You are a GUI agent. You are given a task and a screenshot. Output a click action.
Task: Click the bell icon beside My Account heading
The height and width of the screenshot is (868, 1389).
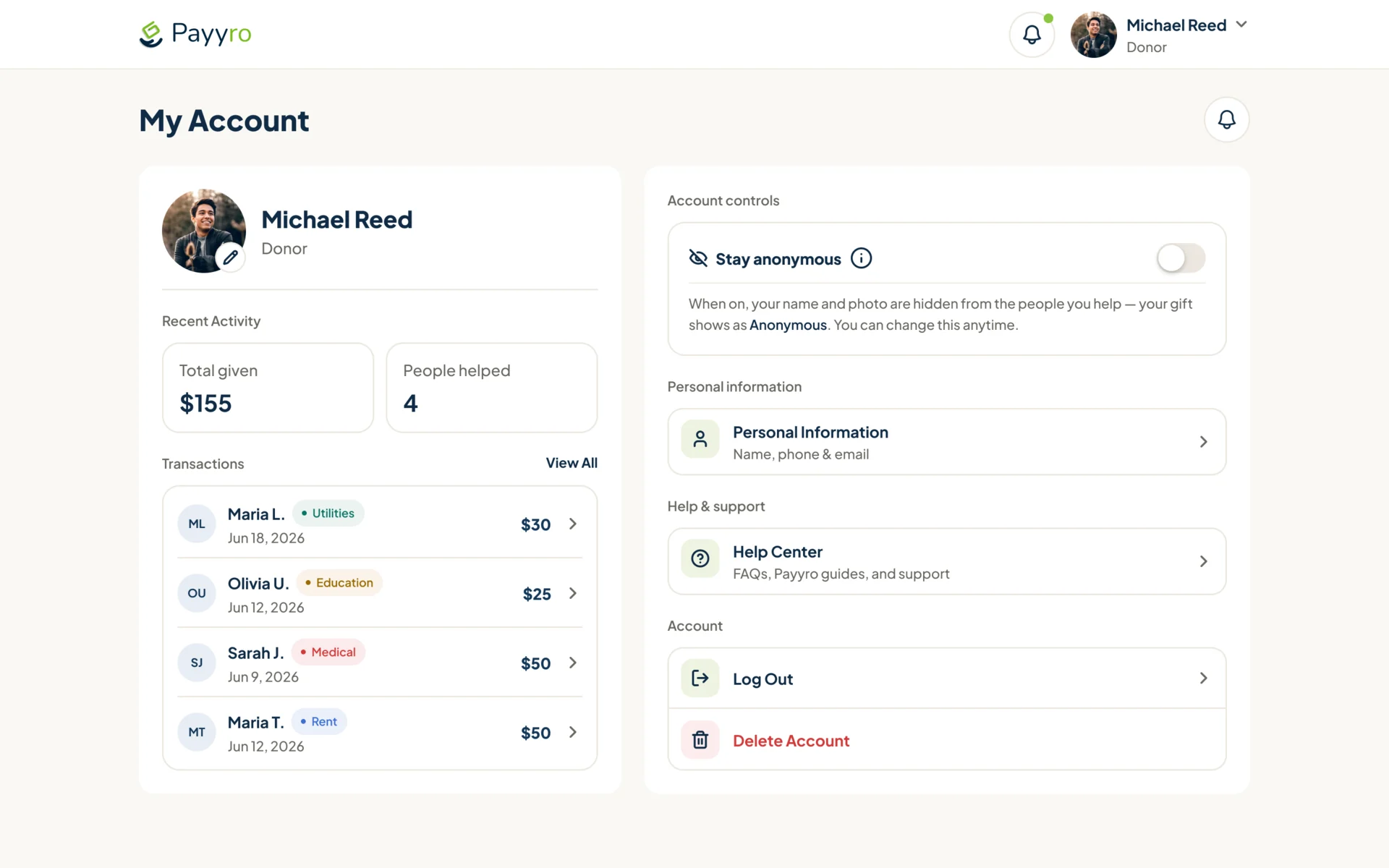tap(1226, 119)
